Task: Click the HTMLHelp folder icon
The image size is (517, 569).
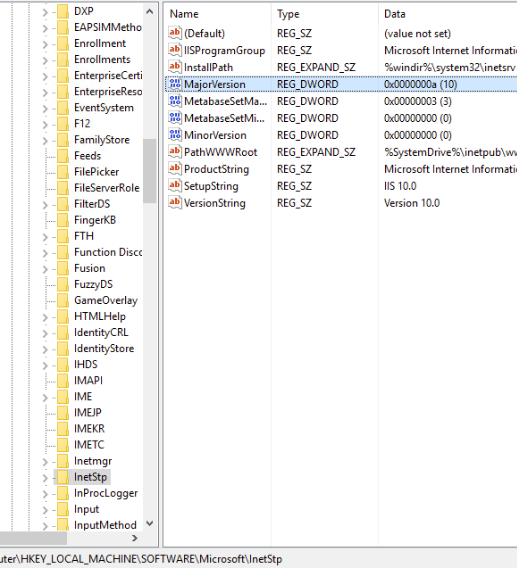Action: point(63,316)
